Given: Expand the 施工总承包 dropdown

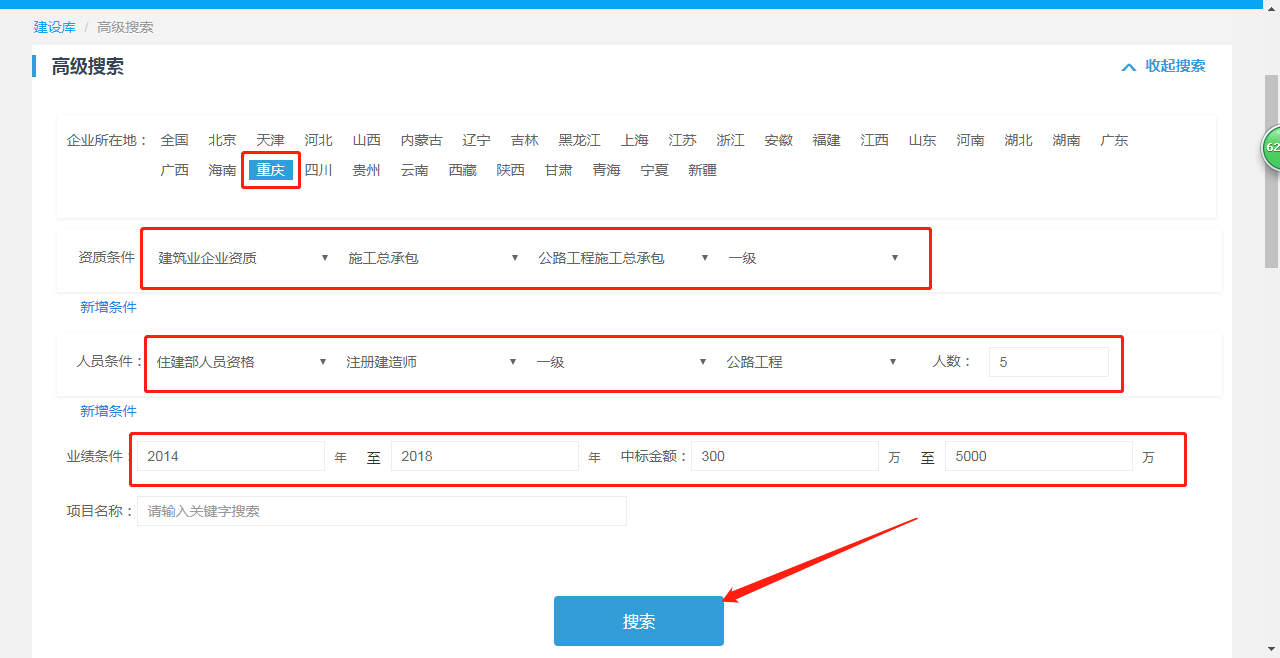Looking at the screenshot, I should (433, 258).
